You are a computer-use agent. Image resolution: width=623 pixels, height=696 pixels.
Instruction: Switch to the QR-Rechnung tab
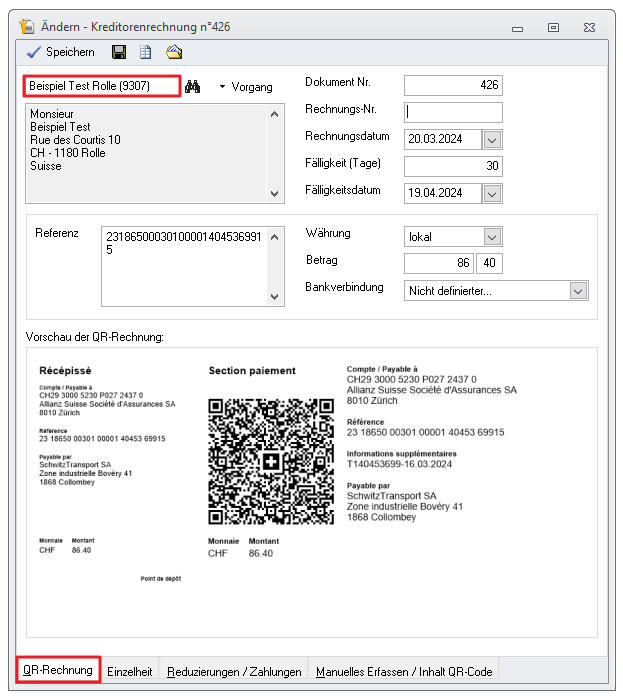[58, 670]
